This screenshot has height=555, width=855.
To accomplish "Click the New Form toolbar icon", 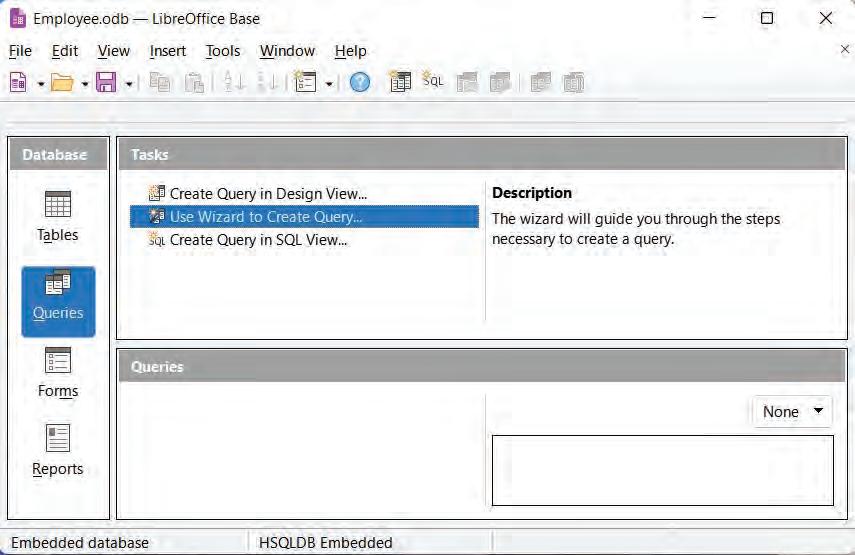I will [305, 83].
